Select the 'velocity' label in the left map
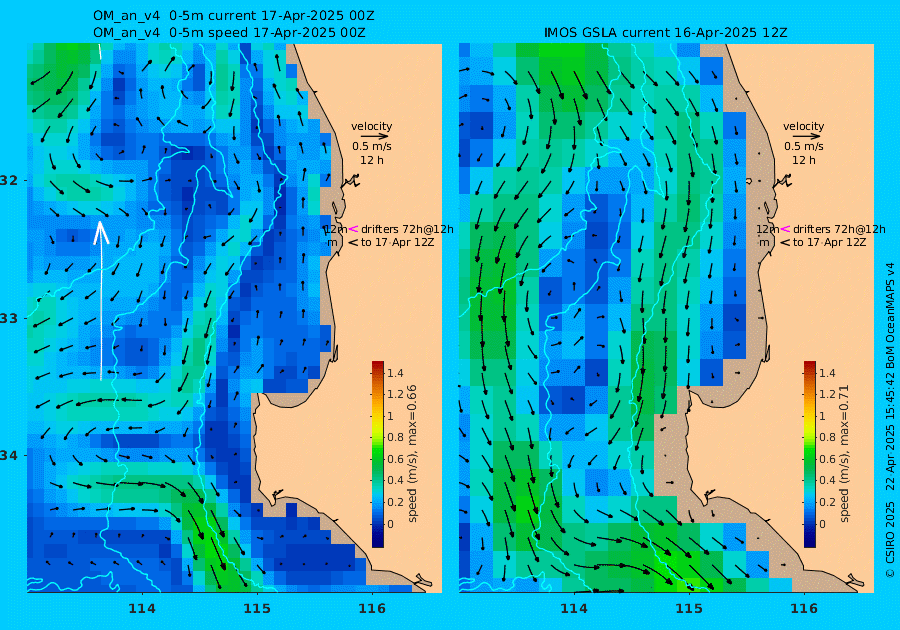Viewport: 900px width, 630px height. [x=371, y=126]
